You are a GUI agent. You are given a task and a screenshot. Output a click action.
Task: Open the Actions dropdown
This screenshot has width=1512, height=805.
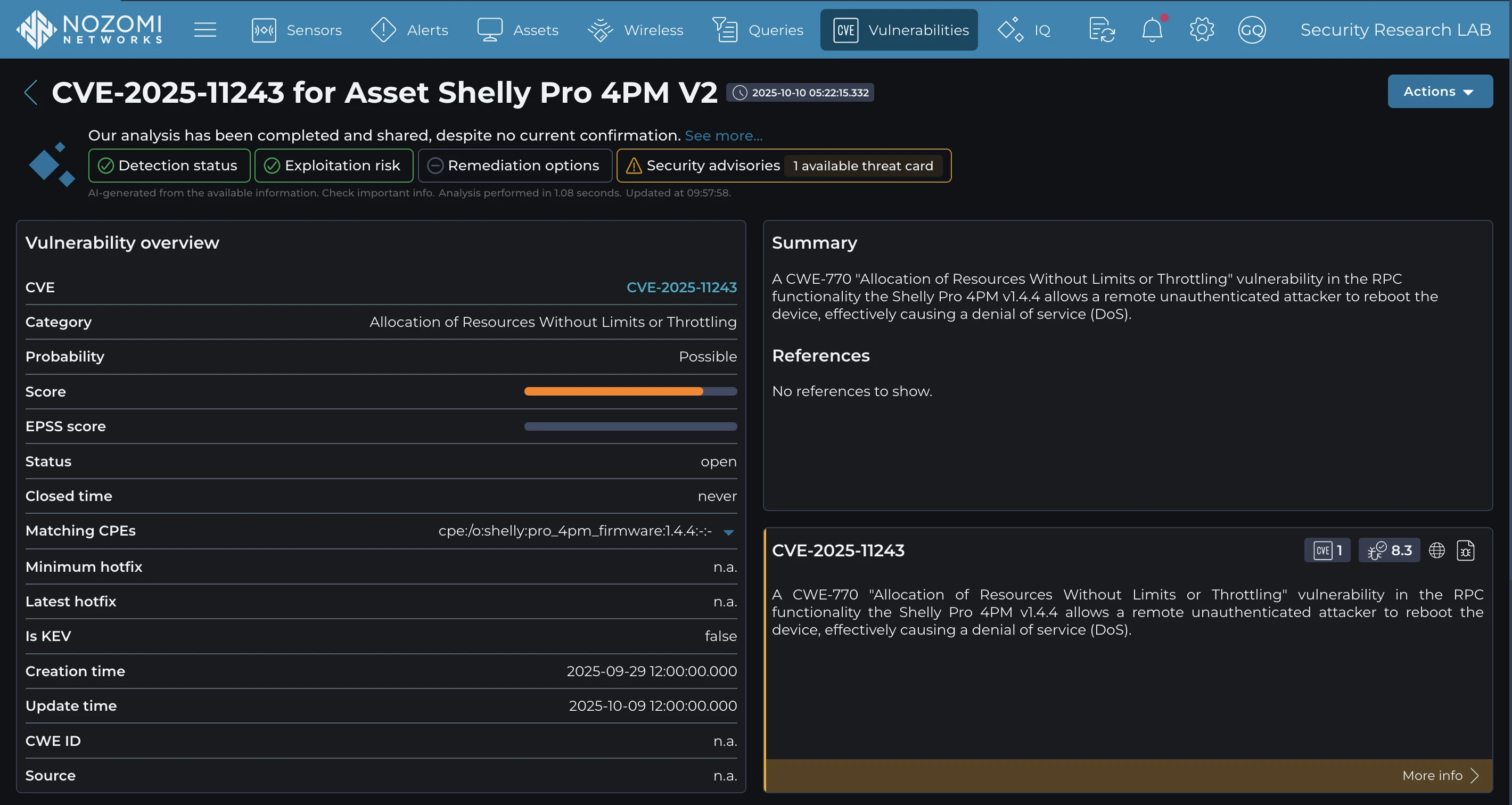1439,92
